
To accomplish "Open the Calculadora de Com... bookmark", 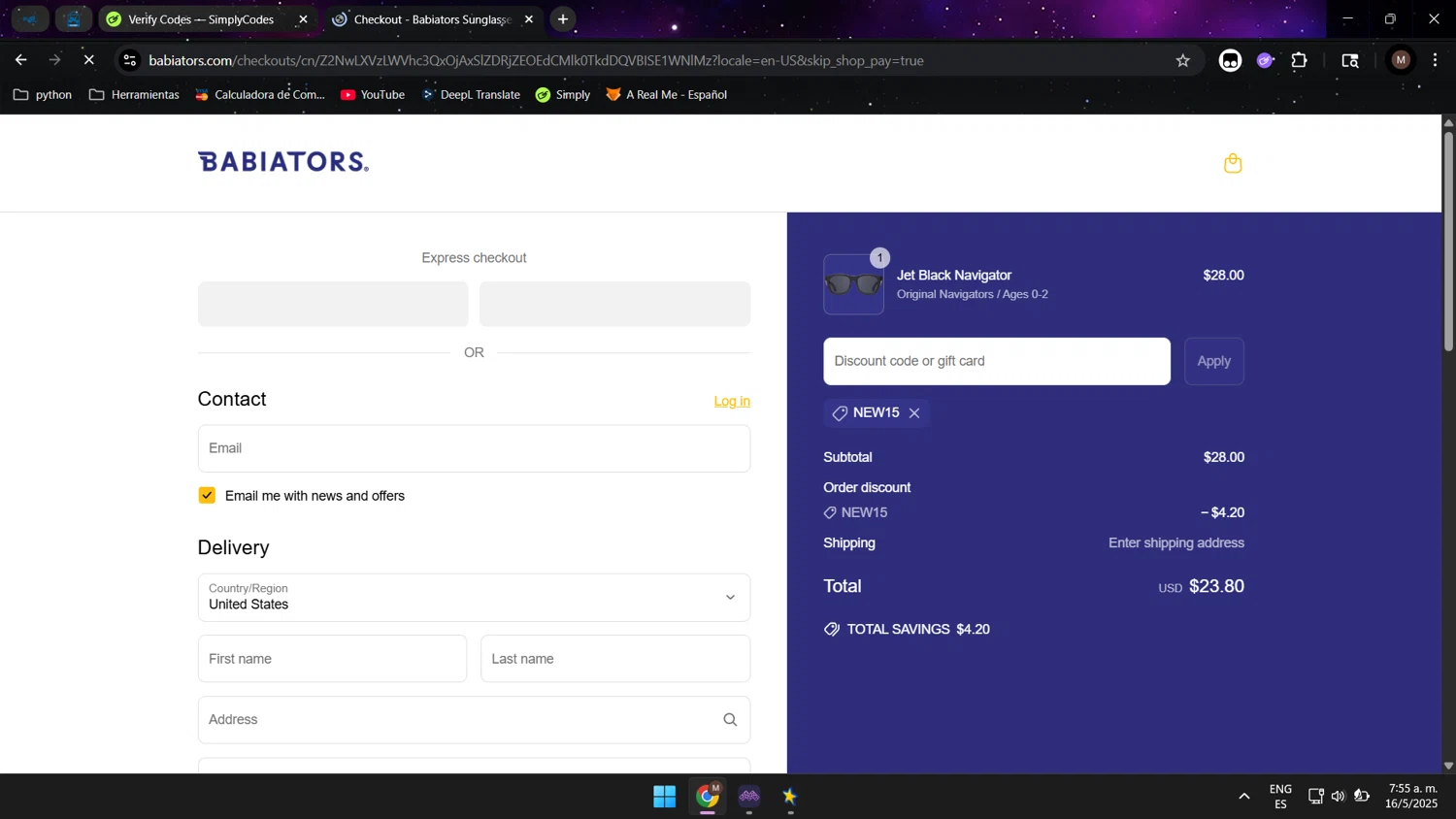I will coord(260,94).
